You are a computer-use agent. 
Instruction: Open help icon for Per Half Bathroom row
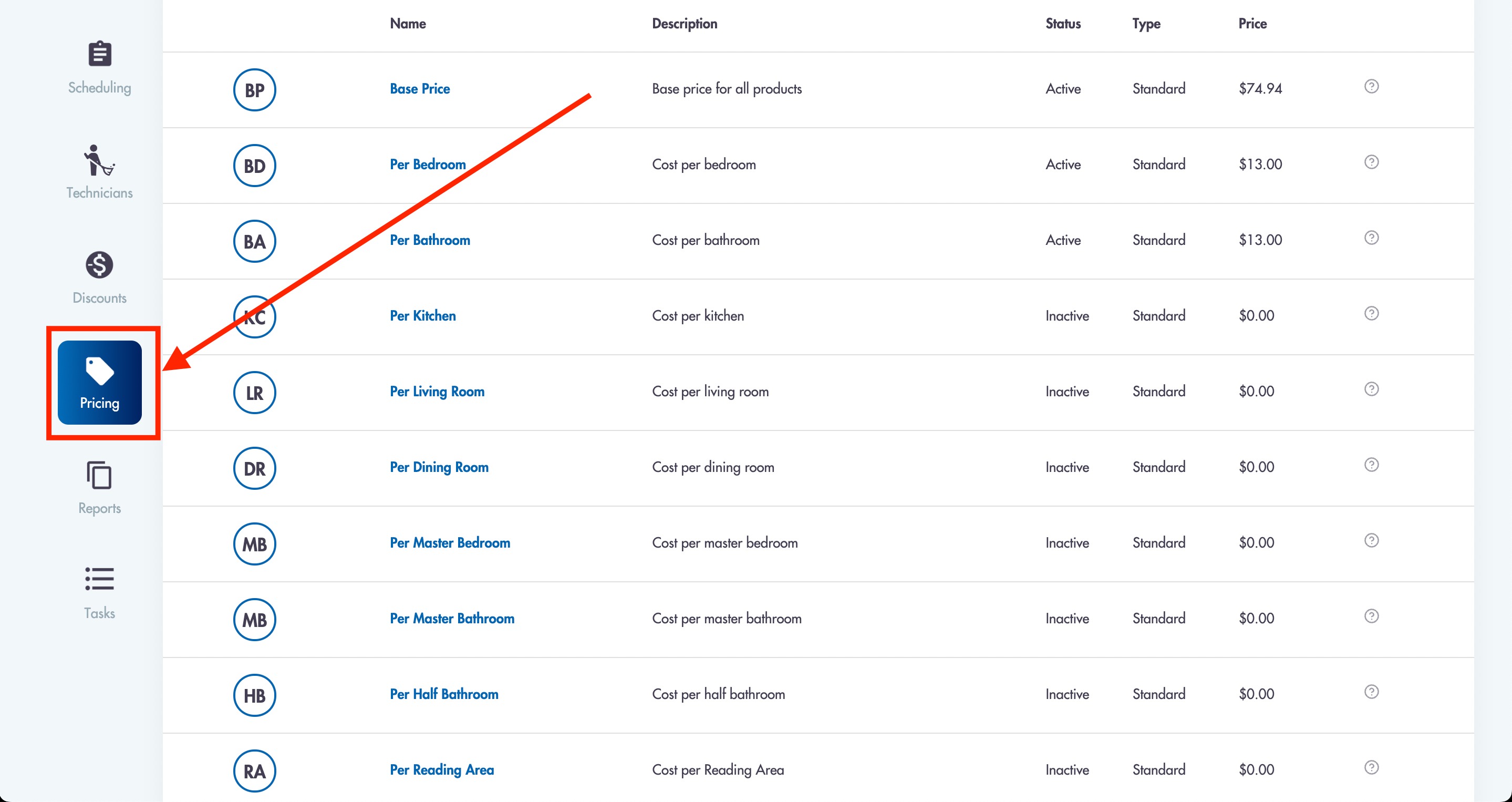tap(1371, 692)
